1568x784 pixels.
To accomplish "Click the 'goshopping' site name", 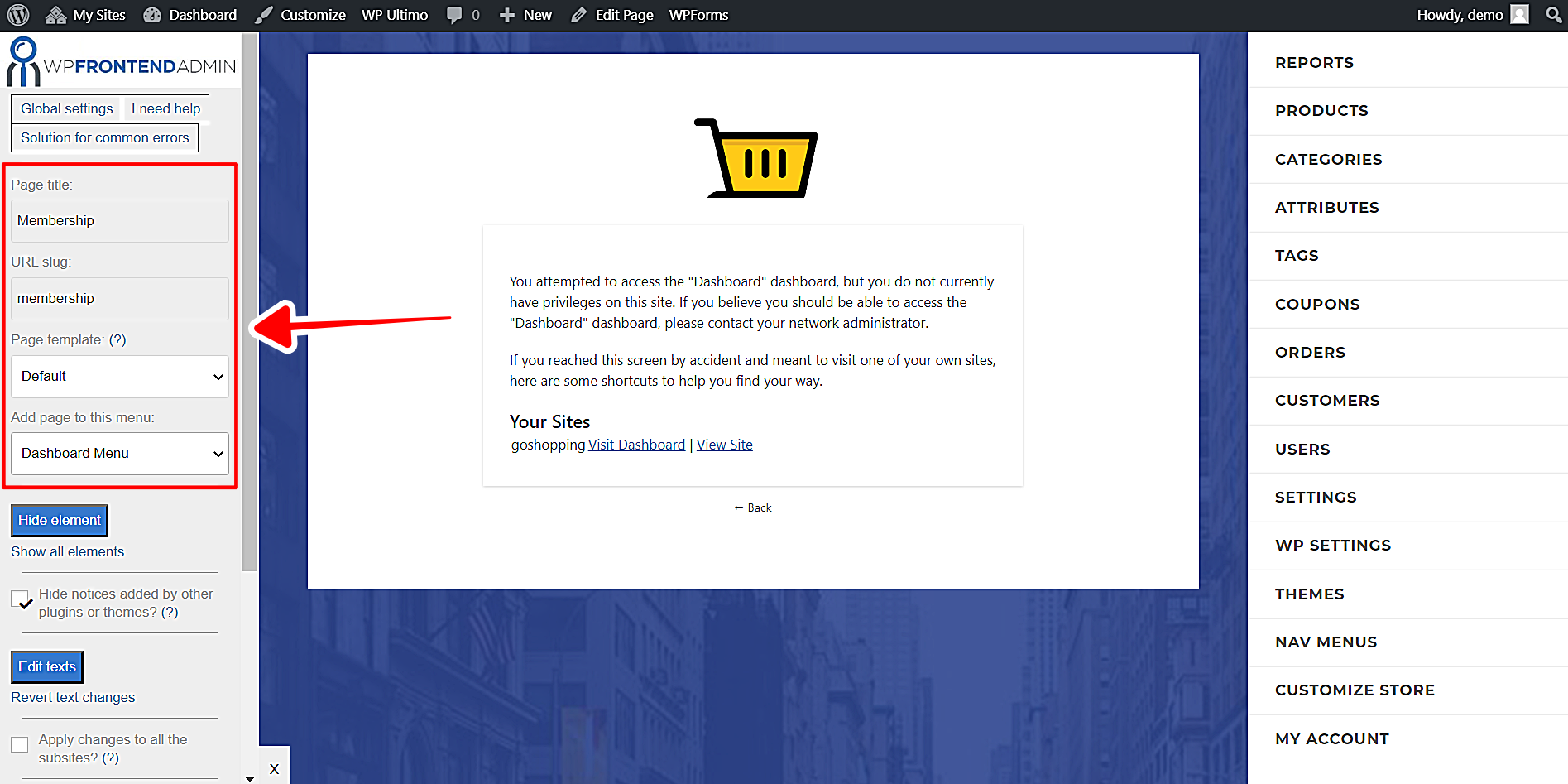I will (x=548, y=445).
